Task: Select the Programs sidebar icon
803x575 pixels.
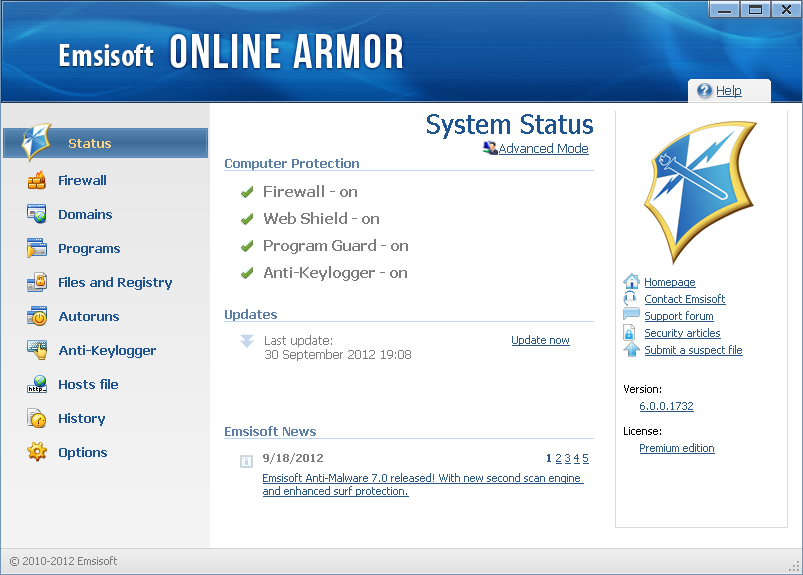Action: tap(37, 248)
